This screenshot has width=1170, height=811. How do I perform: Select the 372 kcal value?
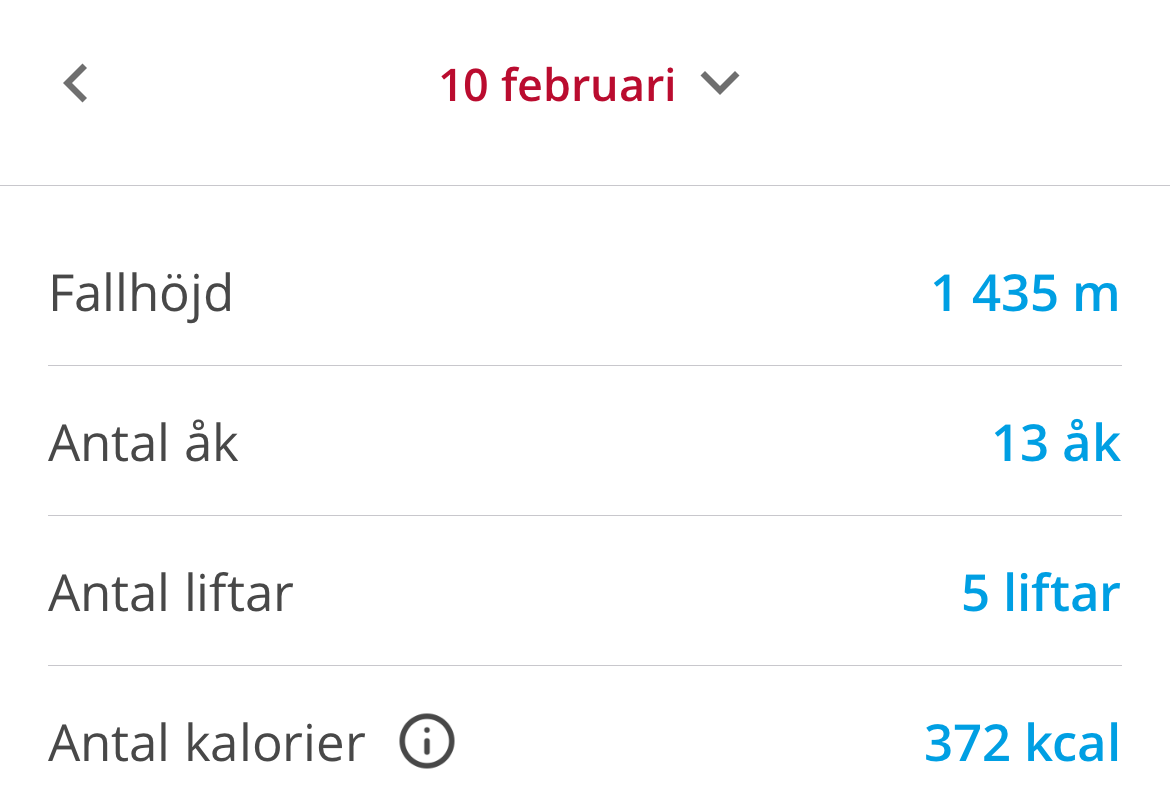point(1022,743)
